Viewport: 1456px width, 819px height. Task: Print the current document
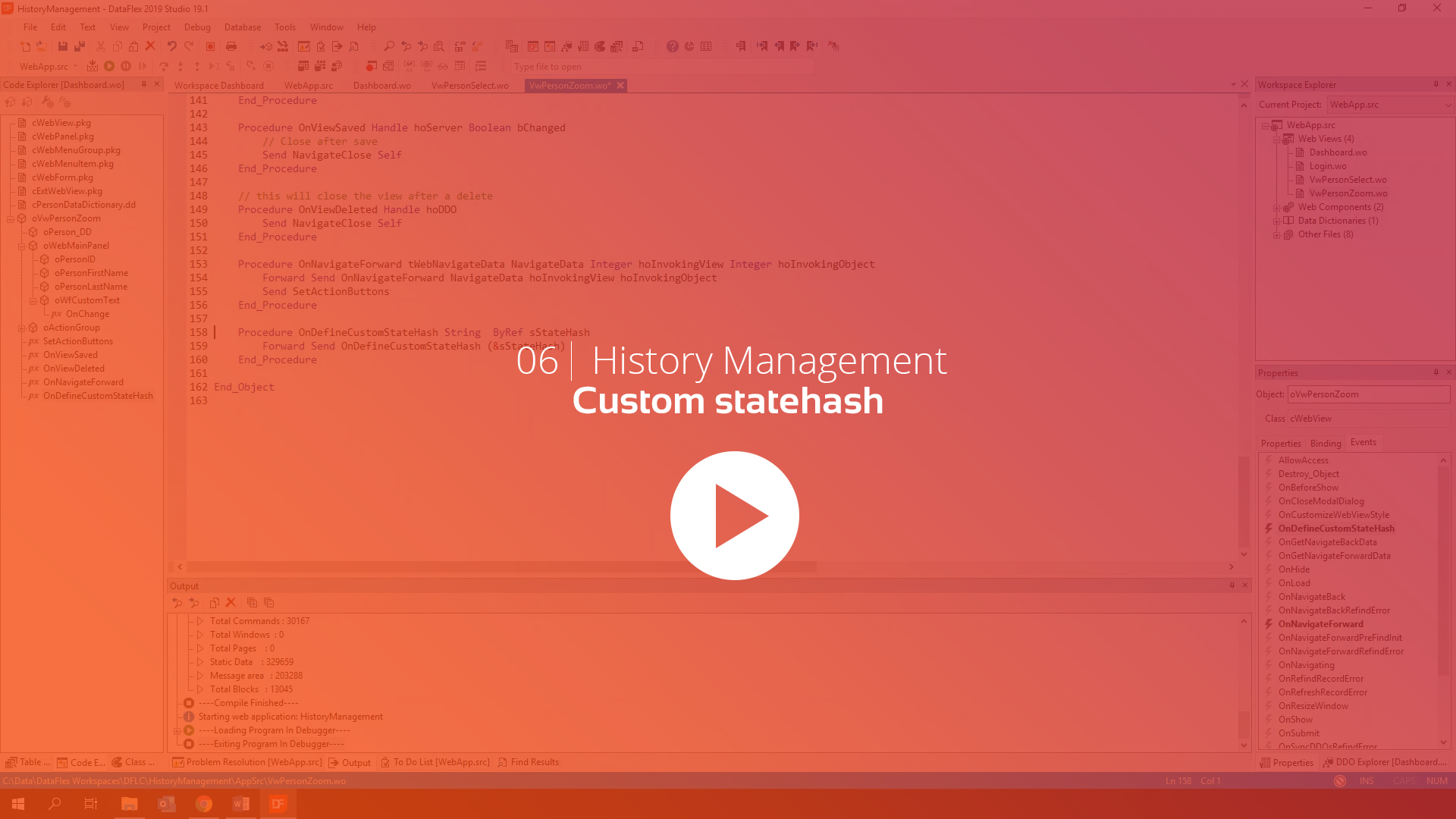tap(231, 46)
